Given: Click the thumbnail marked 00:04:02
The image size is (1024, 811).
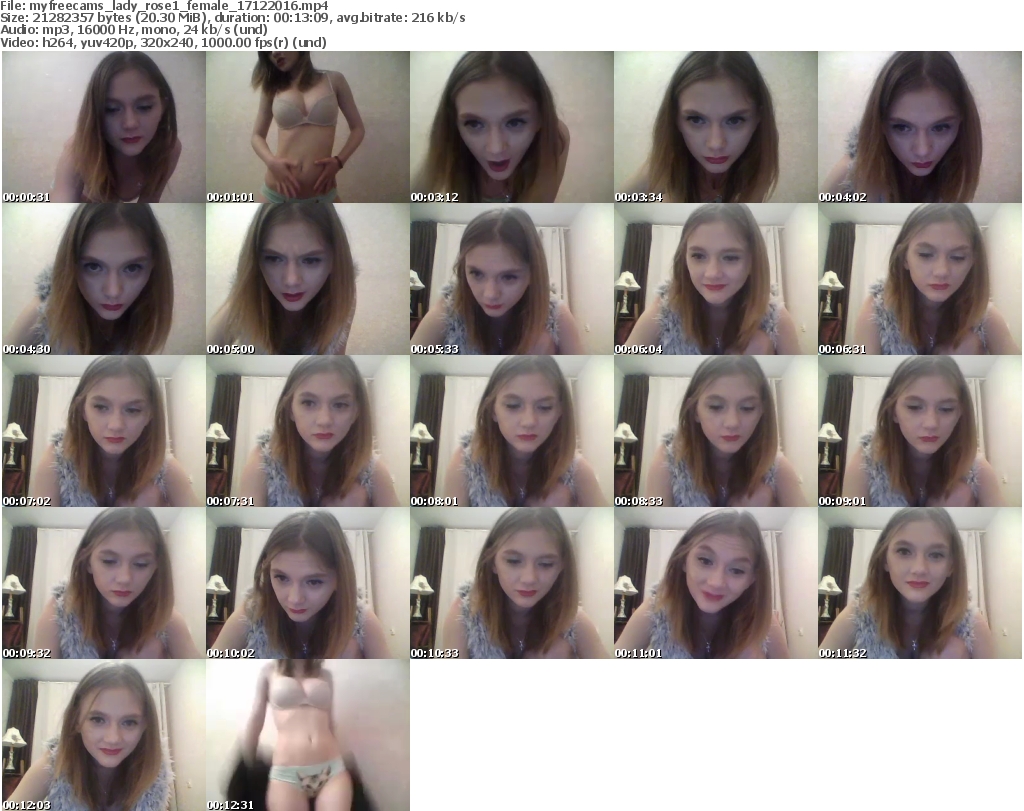Looking at the screenshot, I should (920, 127).
